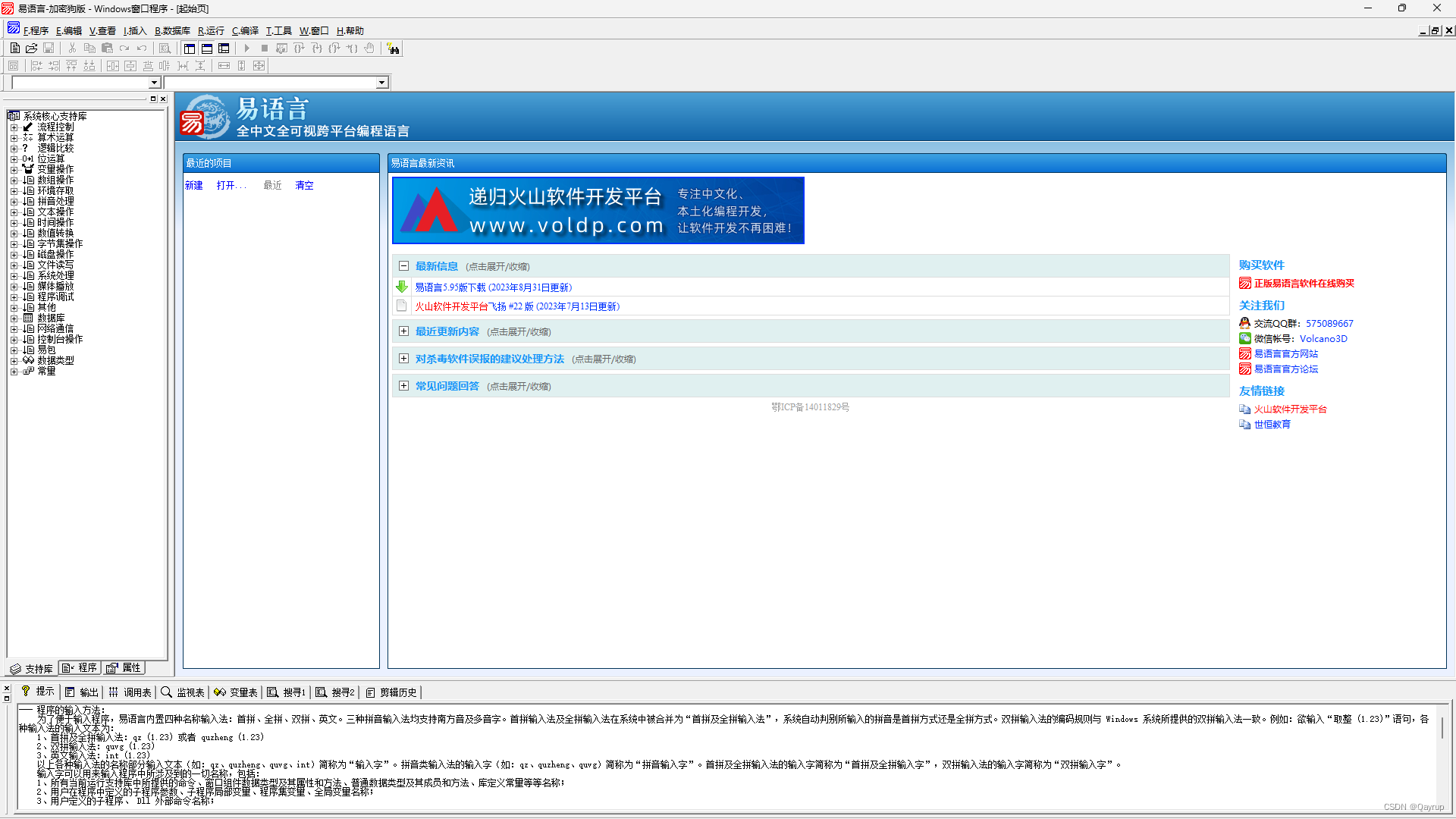Switch to the 程序 tab

point(80,668)
